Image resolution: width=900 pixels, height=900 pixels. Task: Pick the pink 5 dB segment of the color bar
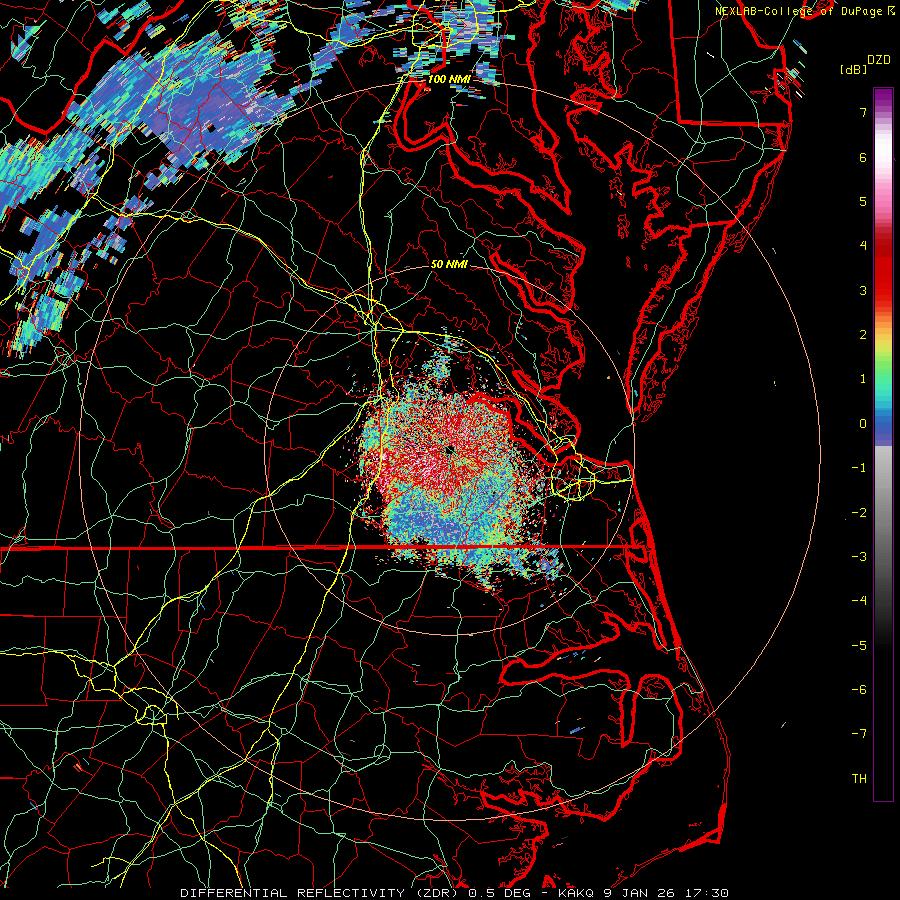pos(883,201)
